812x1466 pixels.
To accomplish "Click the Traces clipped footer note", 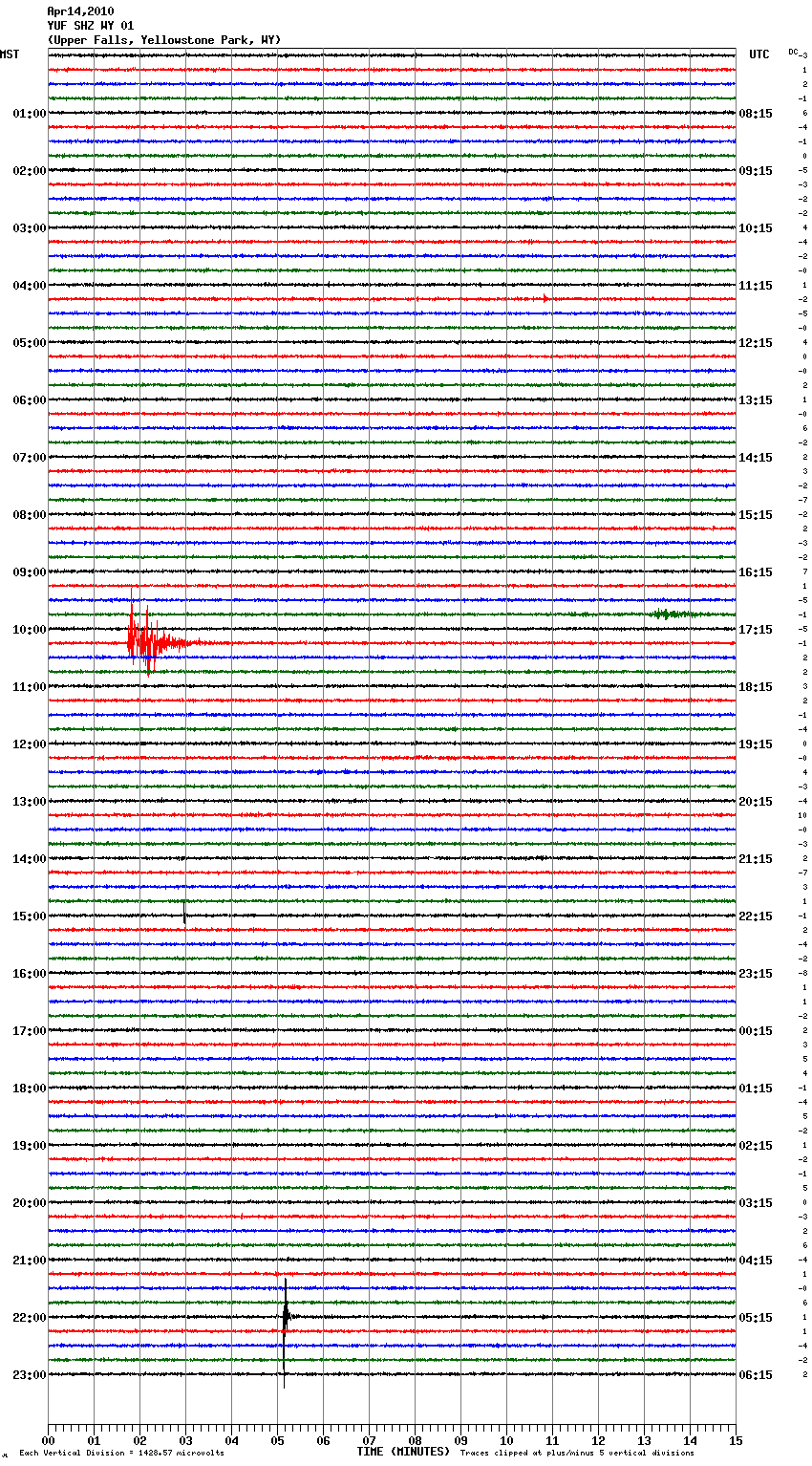I will coord(577,1453).
